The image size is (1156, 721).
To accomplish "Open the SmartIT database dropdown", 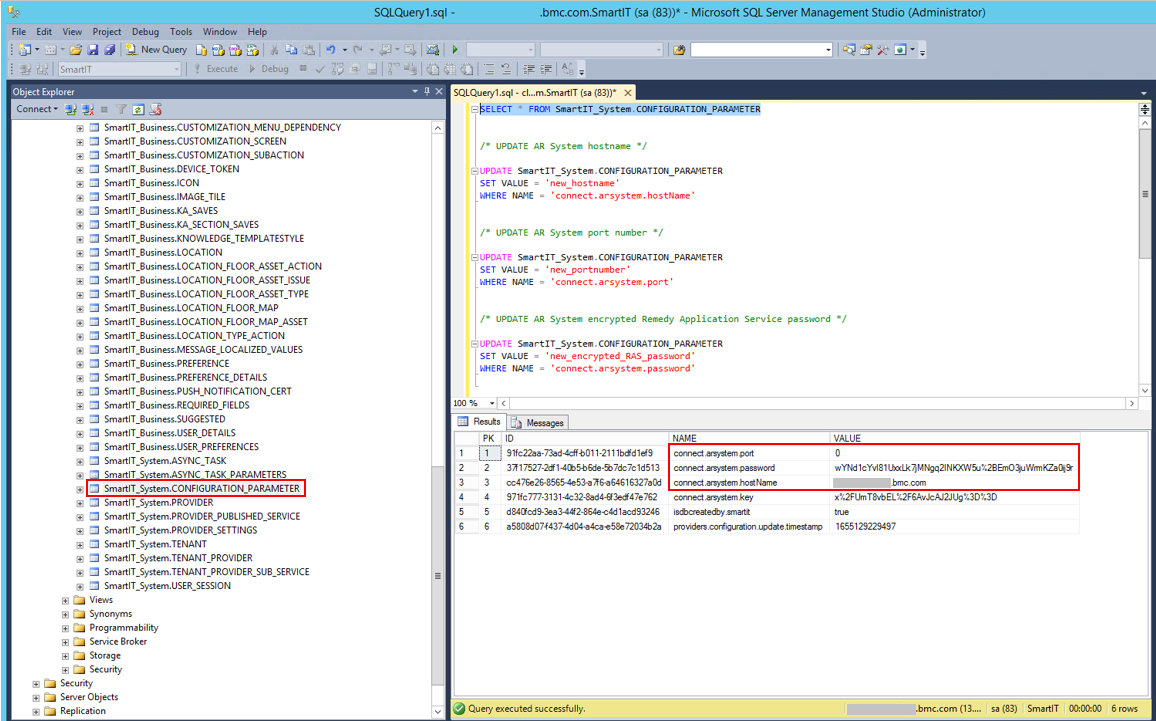I will 176,69.
